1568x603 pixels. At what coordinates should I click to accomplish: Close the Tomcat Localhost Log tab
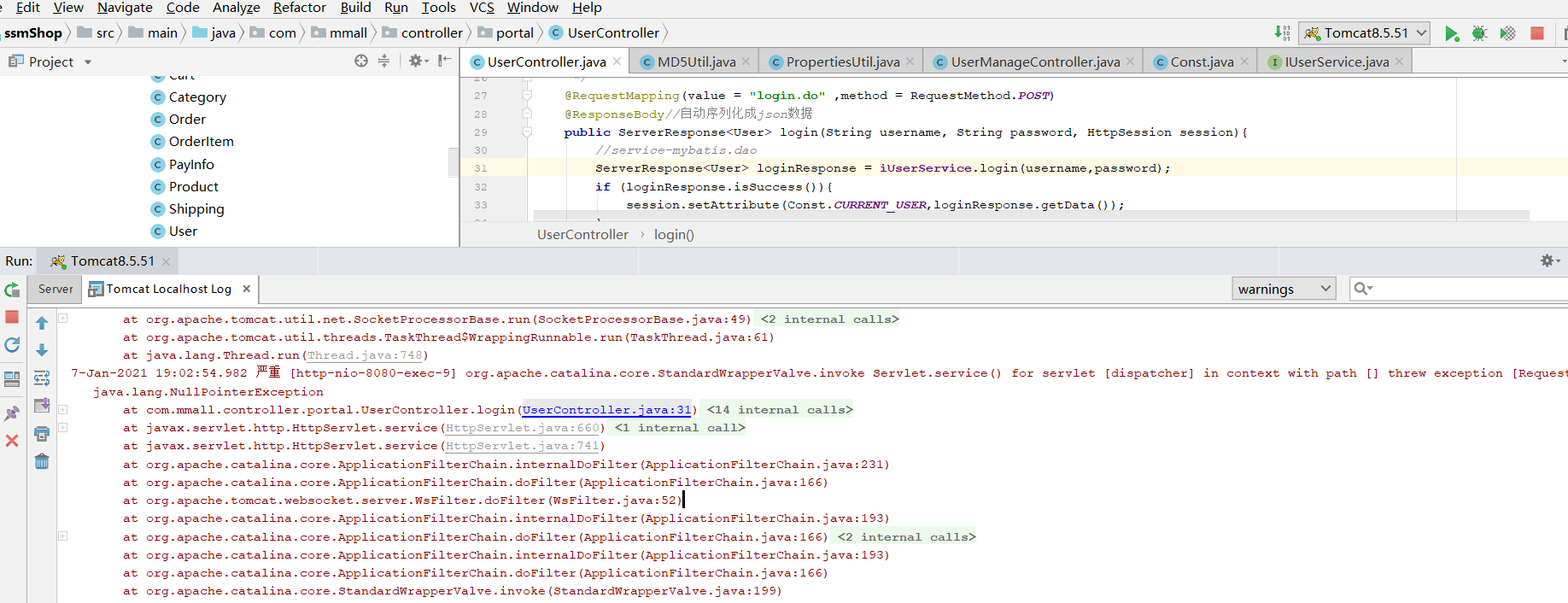(x=246, y=289)
